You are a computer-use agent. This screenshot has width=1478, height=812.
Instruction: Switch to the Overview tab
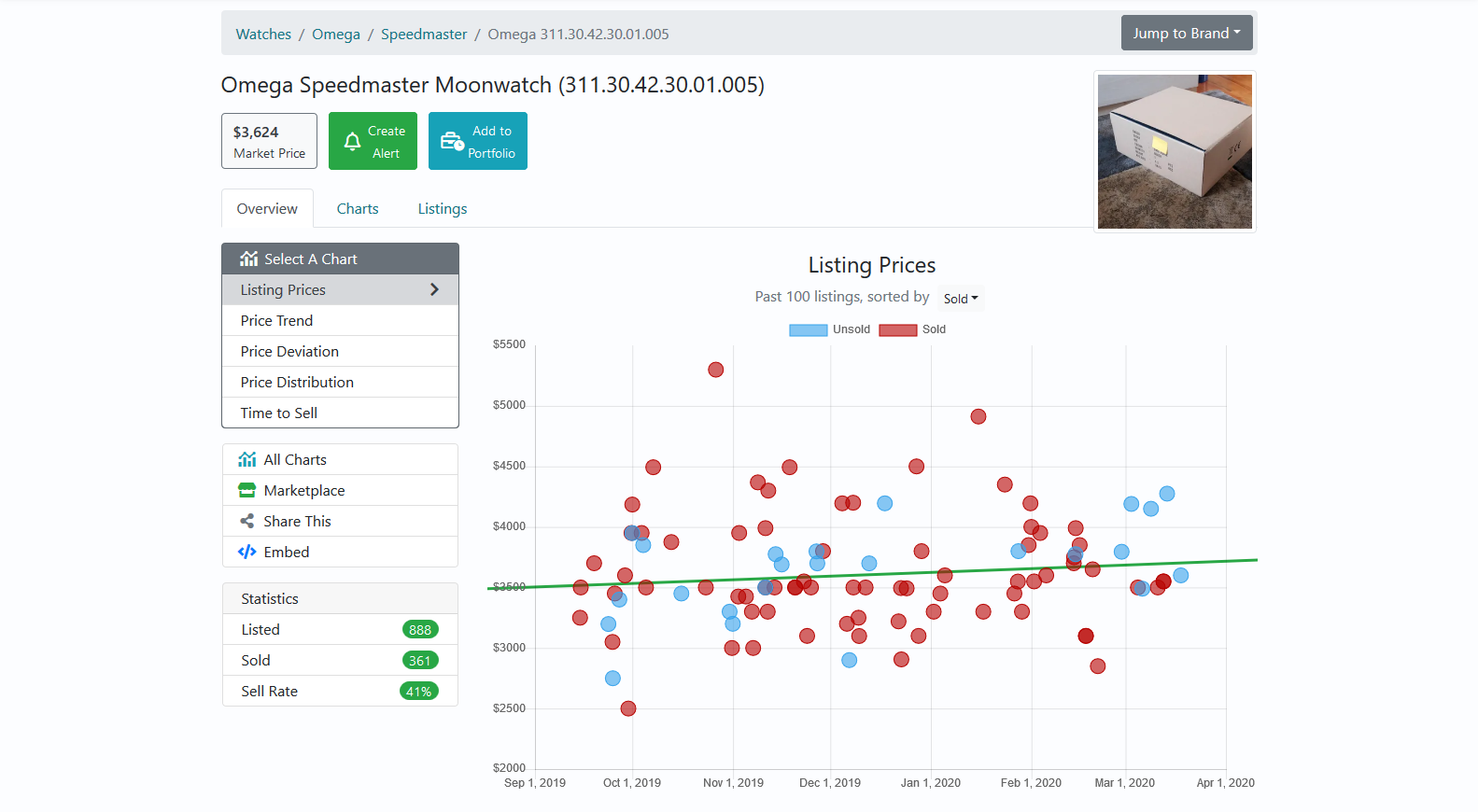(267, 208)
